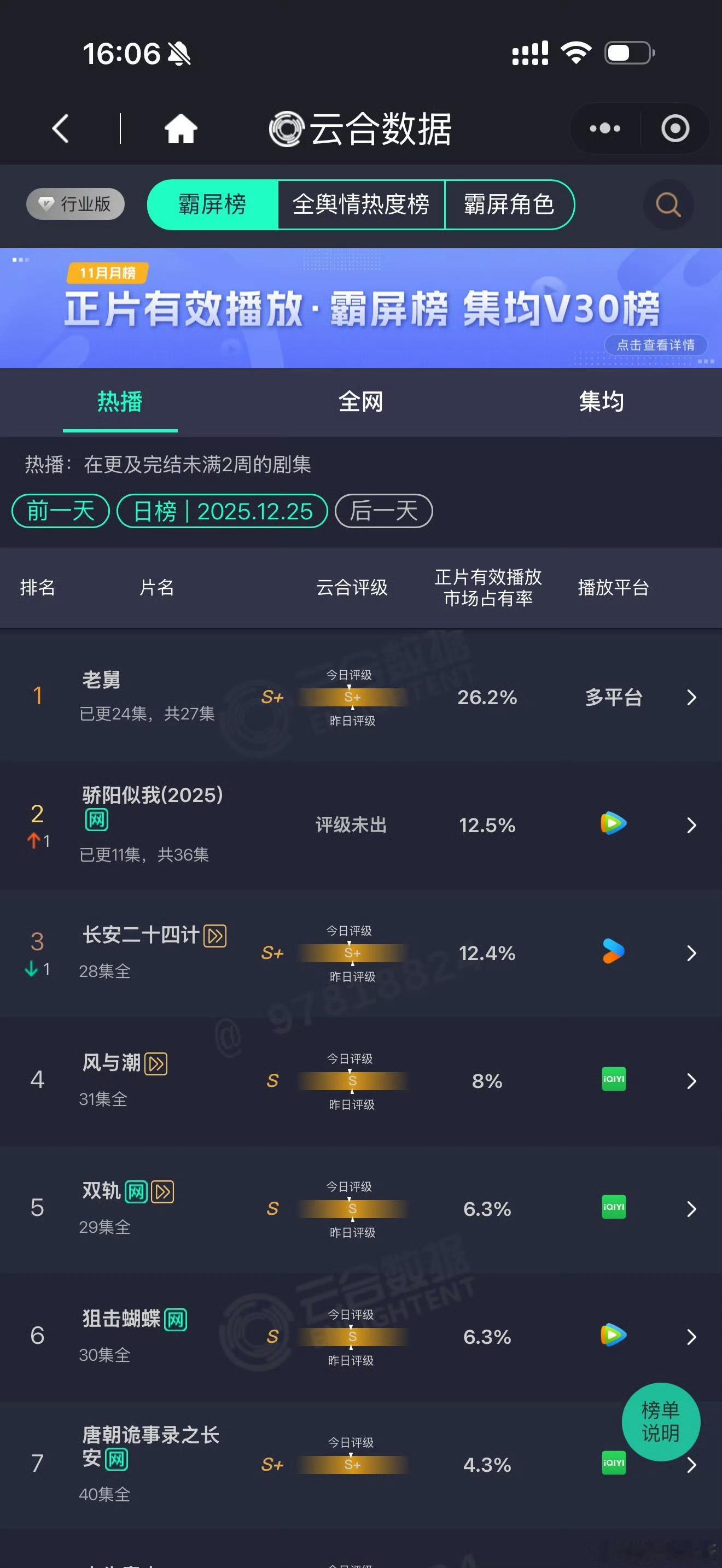Tap the back arrow in the top bar
This screenshot has height=1568, width=722.
59,128
